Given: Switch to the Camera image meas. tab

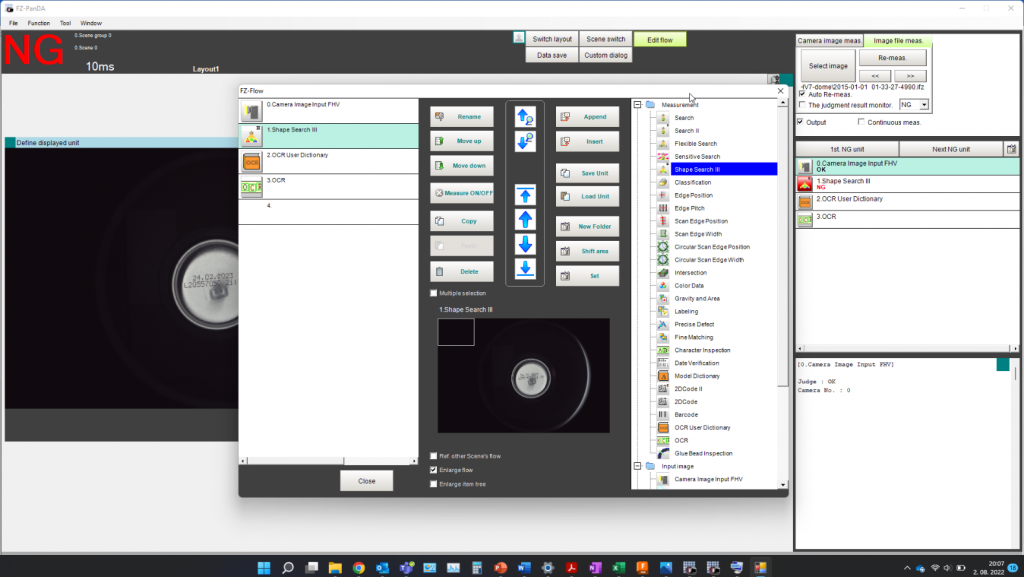Looking at the screenshot, I should (x=829, y=41).
